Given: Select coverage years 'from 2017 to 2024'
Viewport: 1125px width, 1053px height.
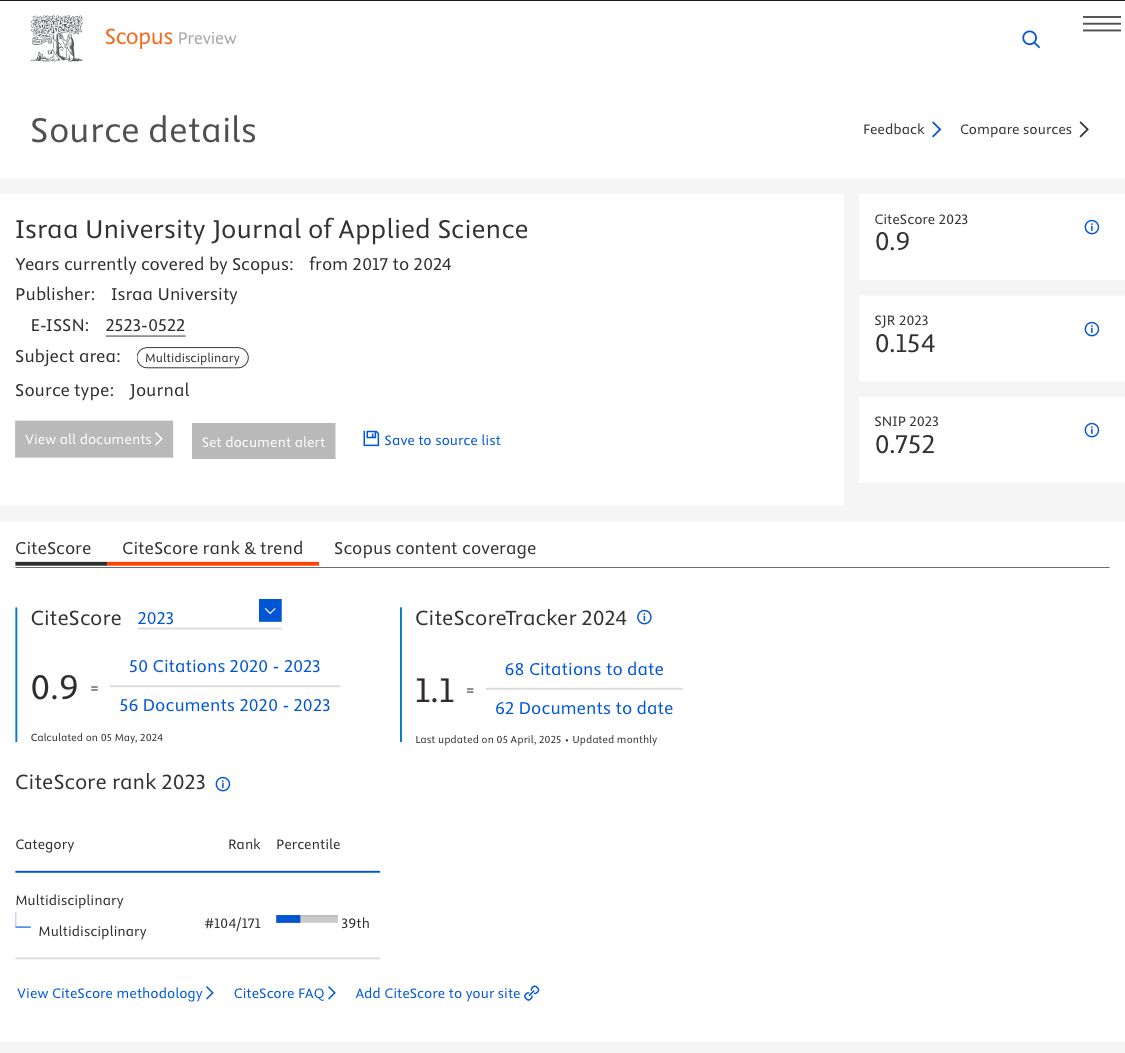Looking at the screenshot, I should [380, 264].
